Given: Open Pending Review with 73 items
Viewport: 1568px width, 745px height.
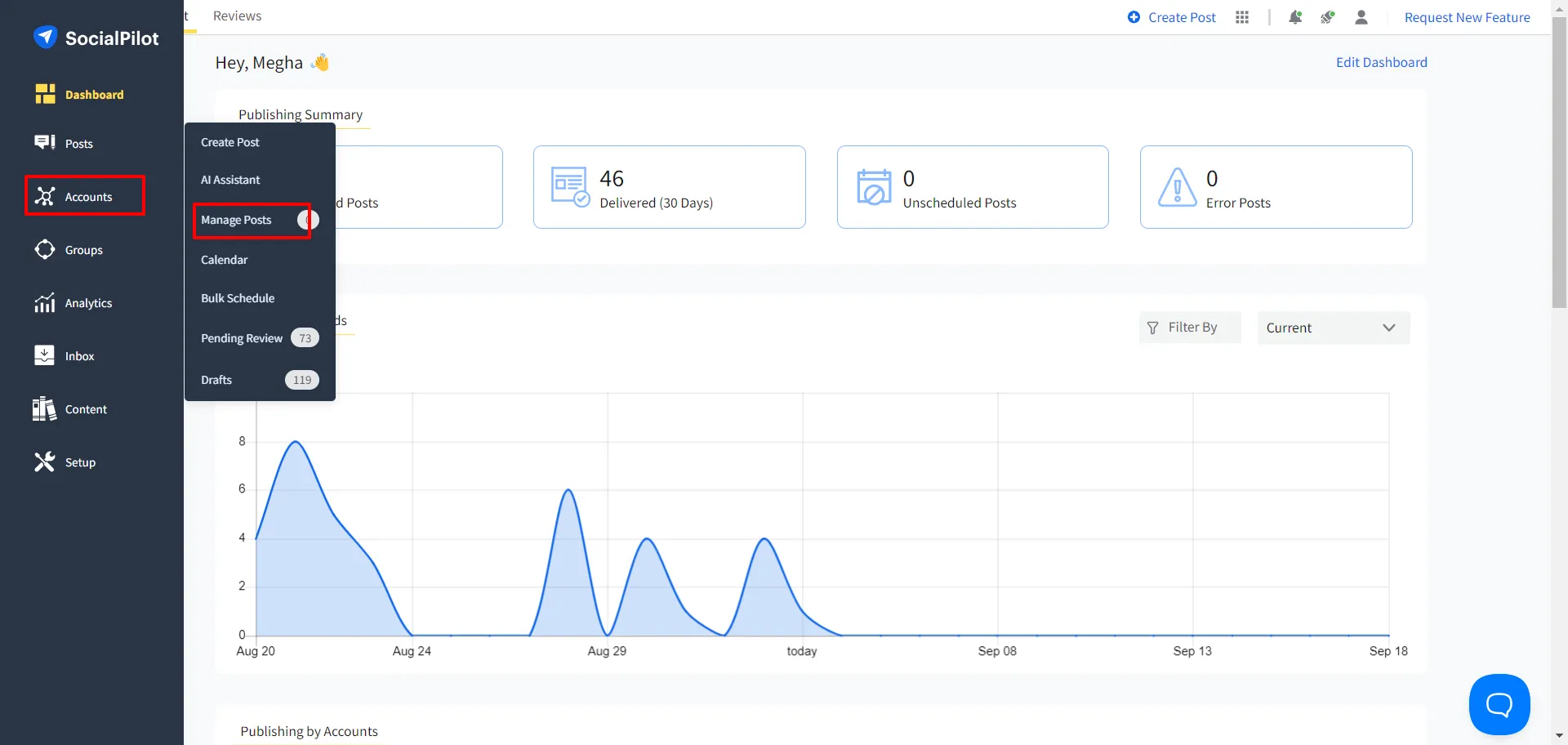Looking at the screenshot, I should coord(241,337).
